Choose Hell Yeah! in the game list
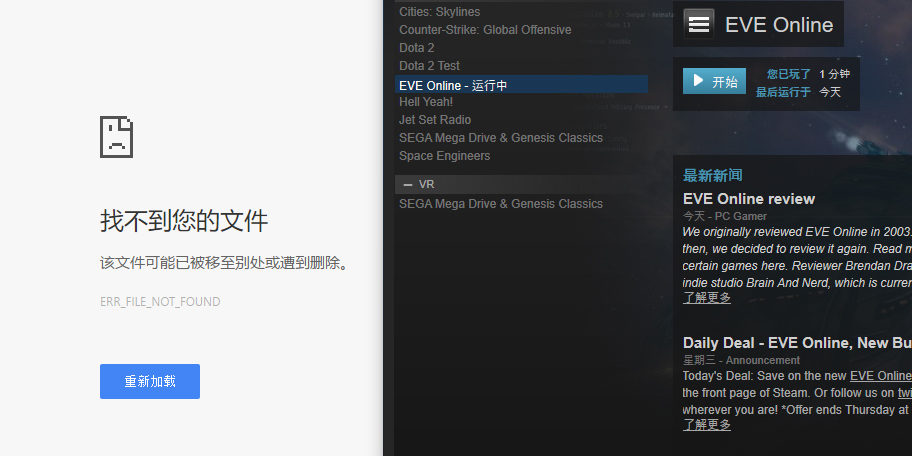The width and height of the screenshot is (912, 456). click(426, 102)
